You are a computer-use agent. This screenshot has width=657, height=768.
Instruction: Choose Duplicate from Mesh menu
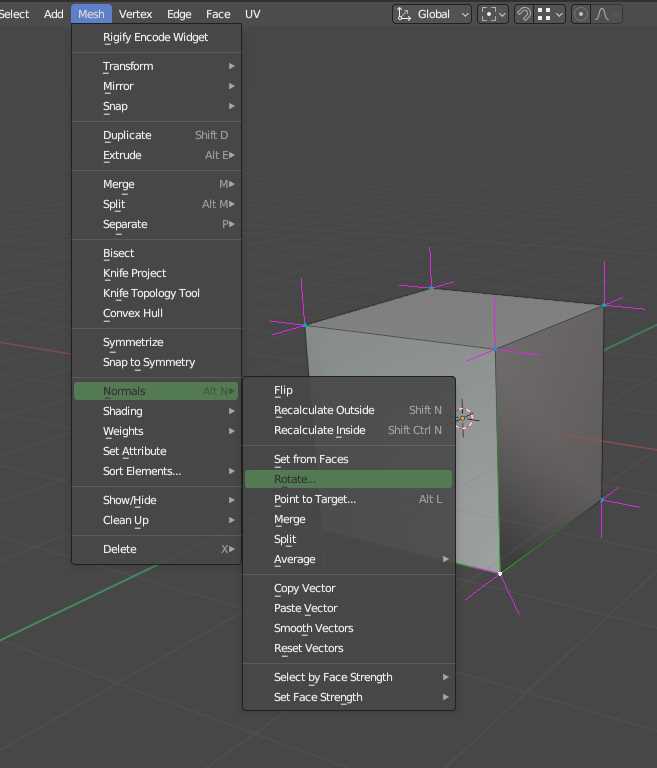pyautogui.click(x=156, y=135)
